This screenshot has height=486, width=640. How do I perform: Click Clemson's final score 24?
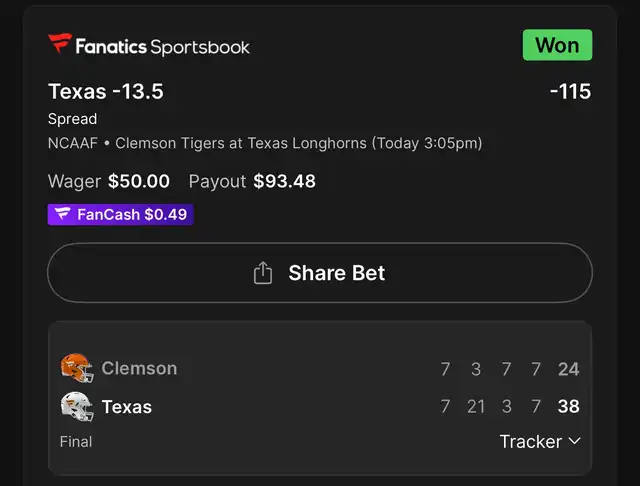[569, 369]
